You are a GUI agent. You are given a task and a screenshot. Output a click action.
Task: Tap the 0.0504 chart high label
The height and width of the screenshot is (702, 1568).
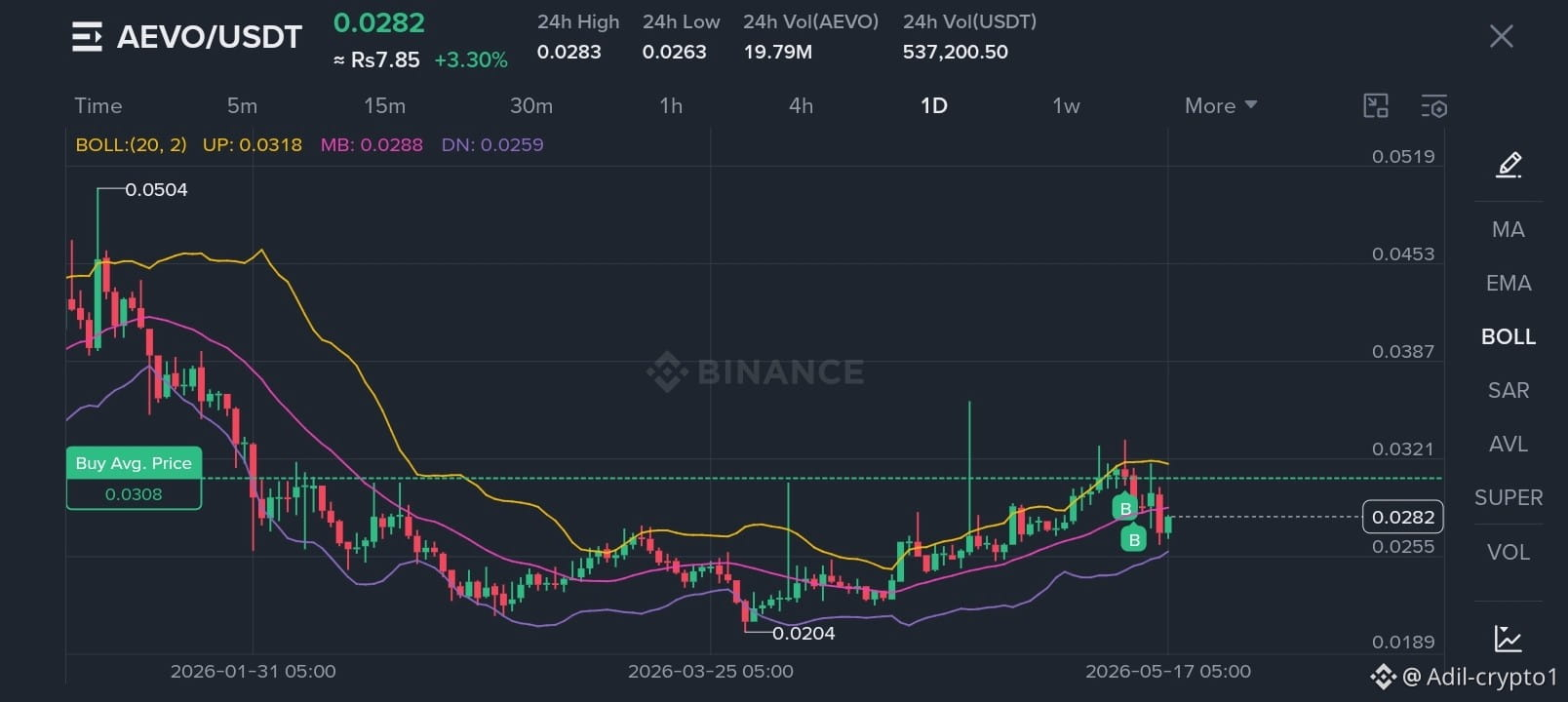point(156,189)
